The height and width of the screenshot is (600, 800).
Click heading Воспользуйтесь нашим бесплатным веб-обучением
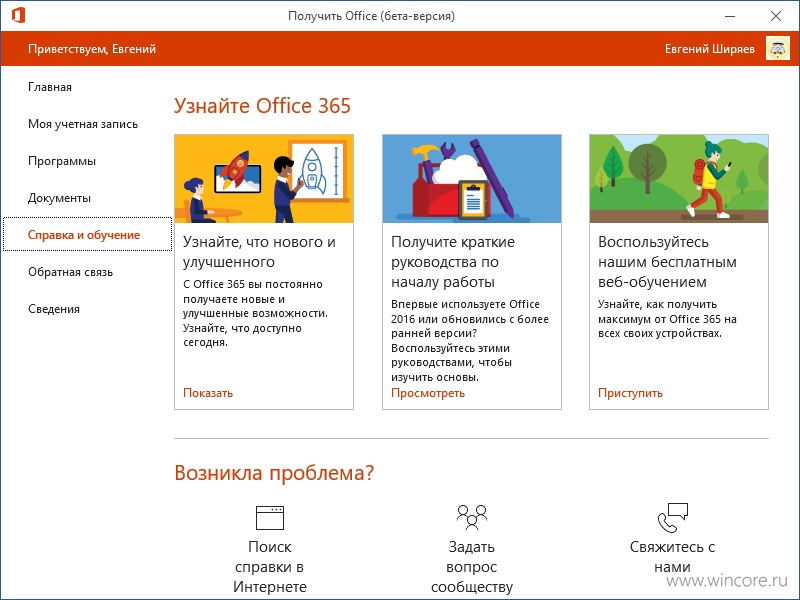(667, 261)
